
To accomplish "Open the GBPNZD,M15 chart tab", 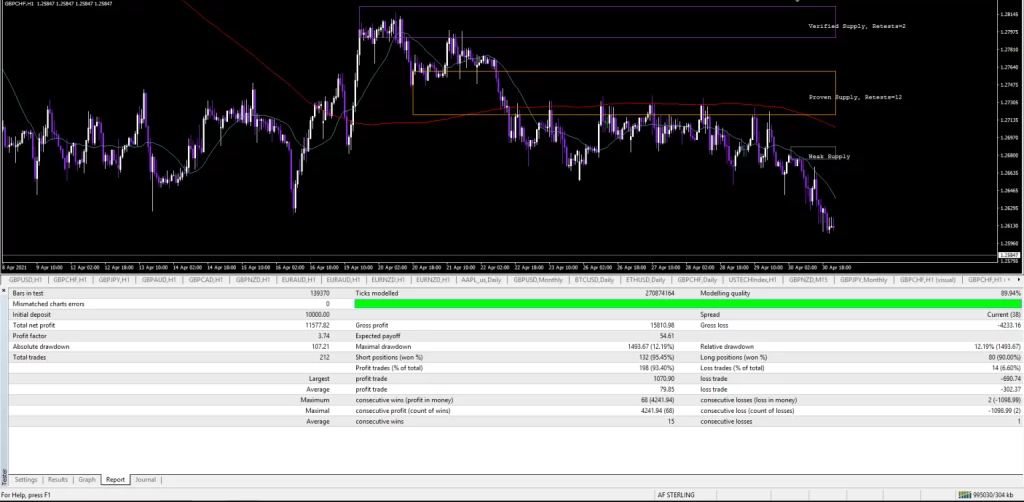I will point(810,280).
